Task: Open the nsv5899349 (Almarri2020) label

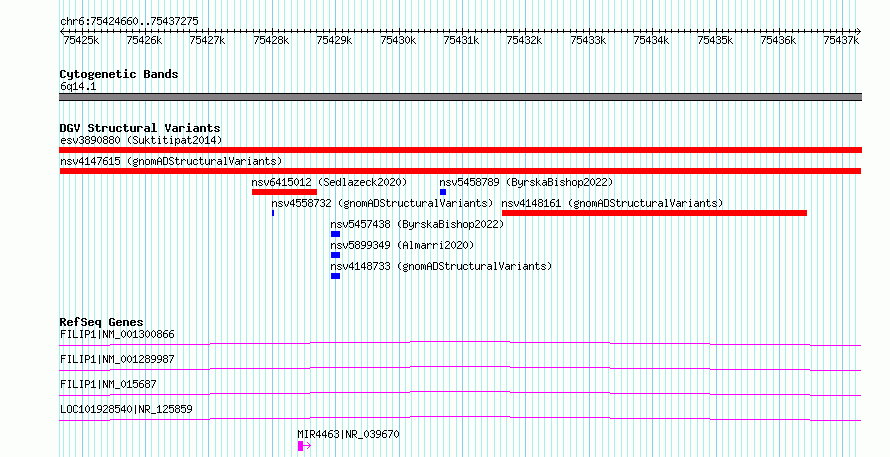Action: (x=402, y=245)
